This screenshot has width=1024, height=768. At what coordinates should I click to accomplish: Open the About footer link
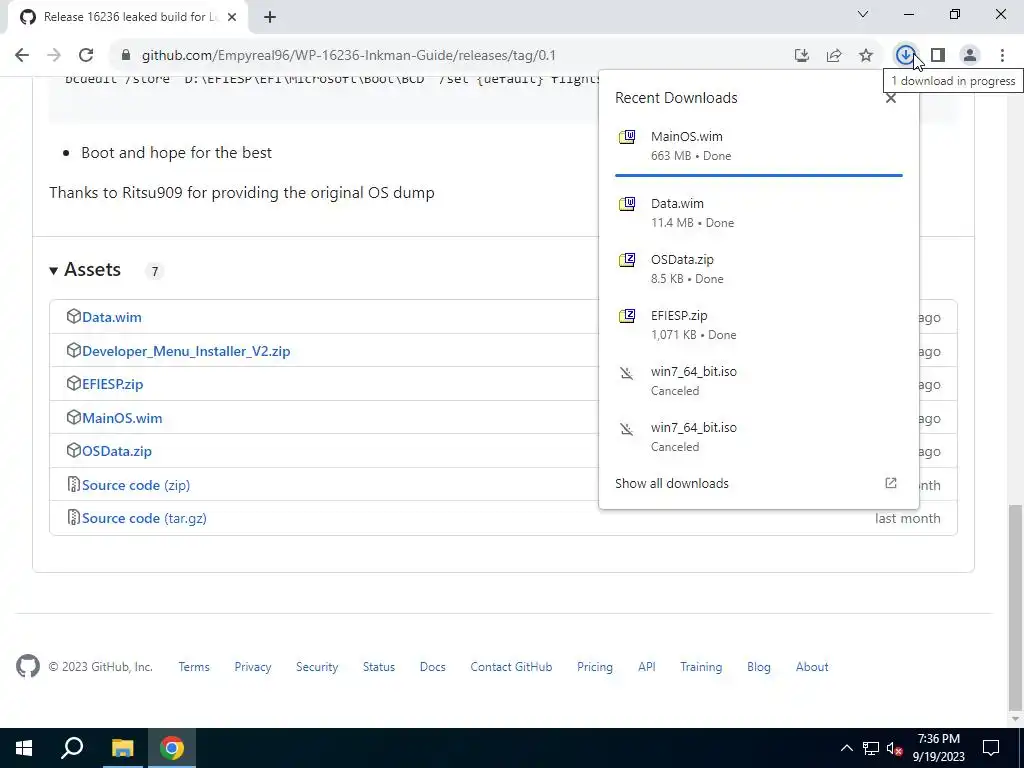point(812,667)
